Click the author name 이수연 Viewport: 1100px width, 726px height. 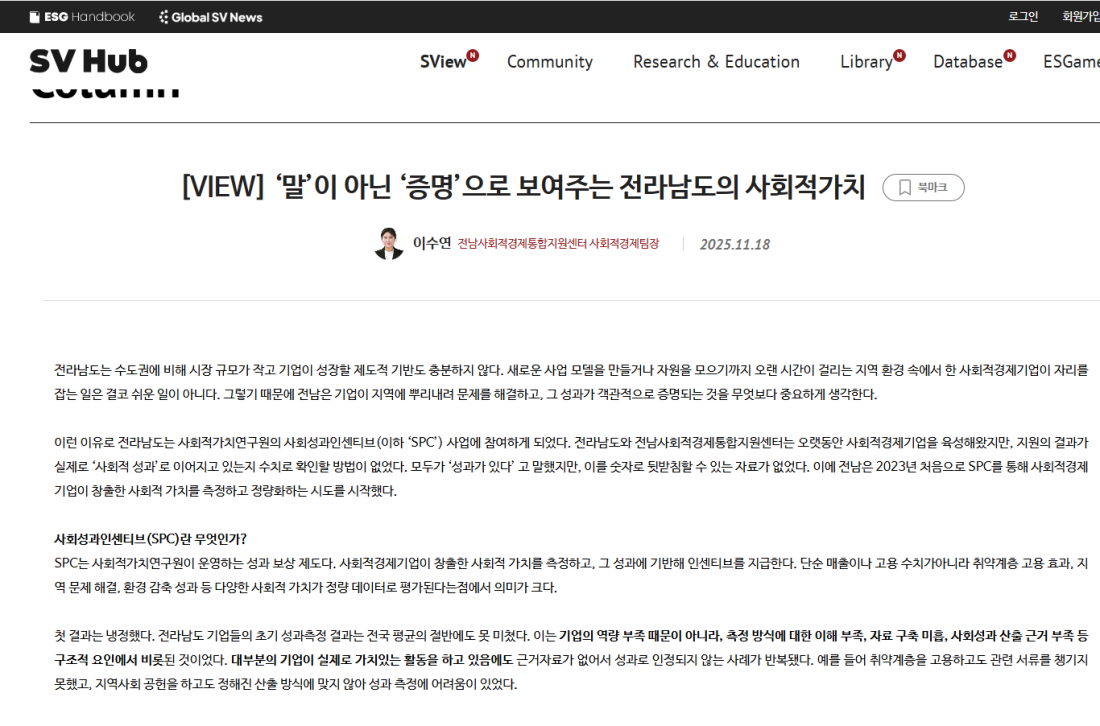click(432, 244)
